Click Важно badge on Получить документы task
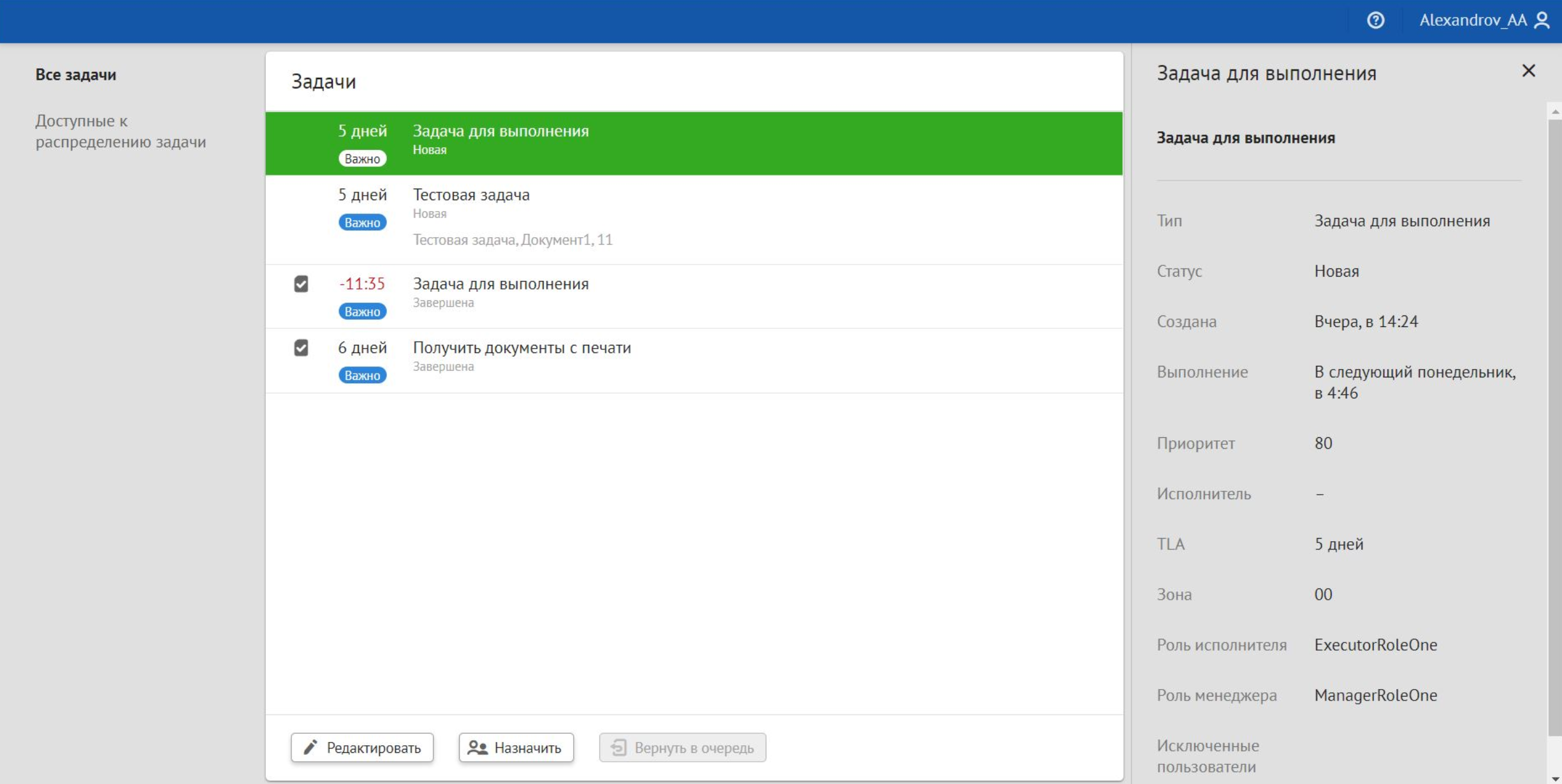The image size is (1562, 784). [x=362, y=375]
